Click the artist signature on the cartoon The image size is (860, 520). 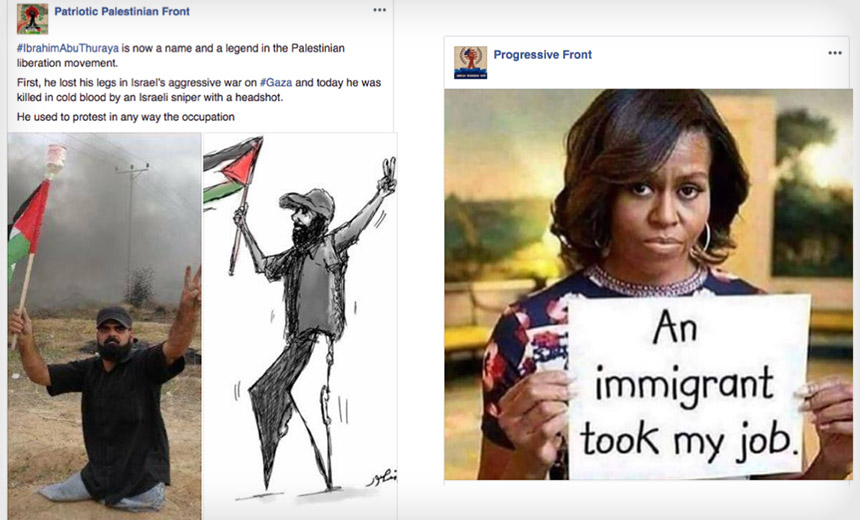click(x=382, y=477)
